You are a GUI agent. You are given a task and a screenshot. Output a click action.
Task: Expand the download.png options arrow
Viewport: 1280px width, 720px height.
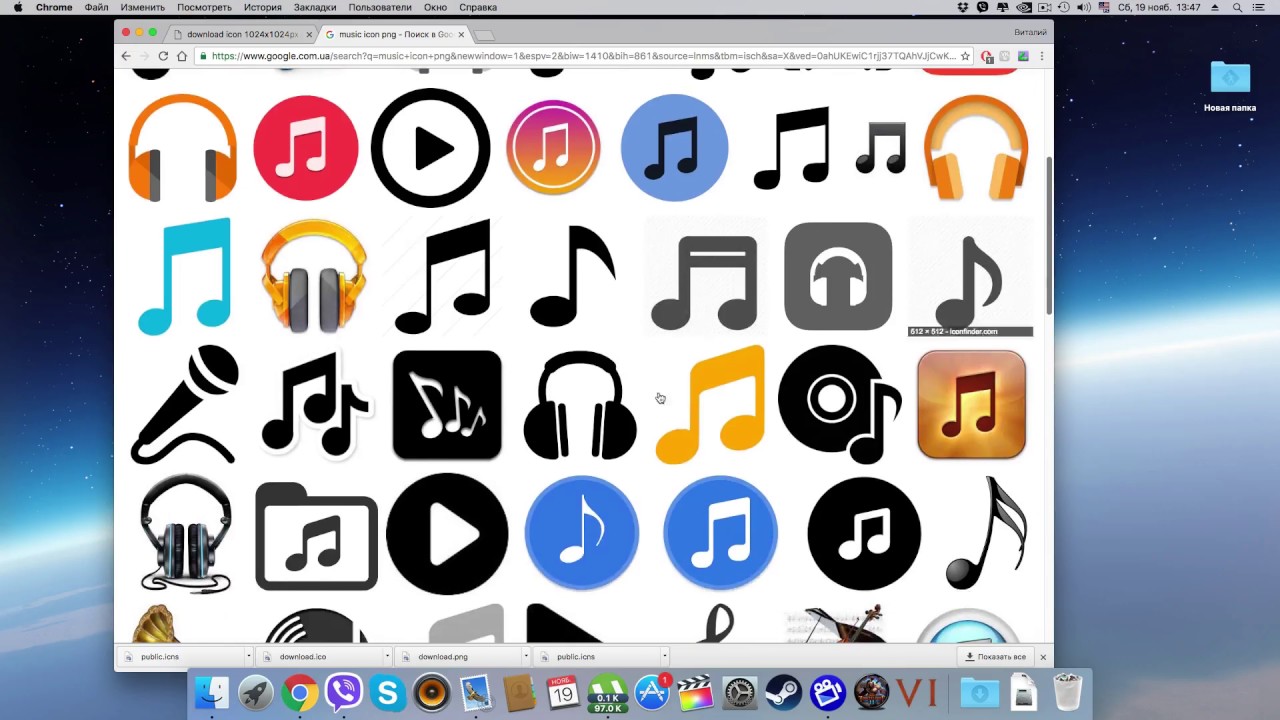pyautogui.click(x=525, y=657)
